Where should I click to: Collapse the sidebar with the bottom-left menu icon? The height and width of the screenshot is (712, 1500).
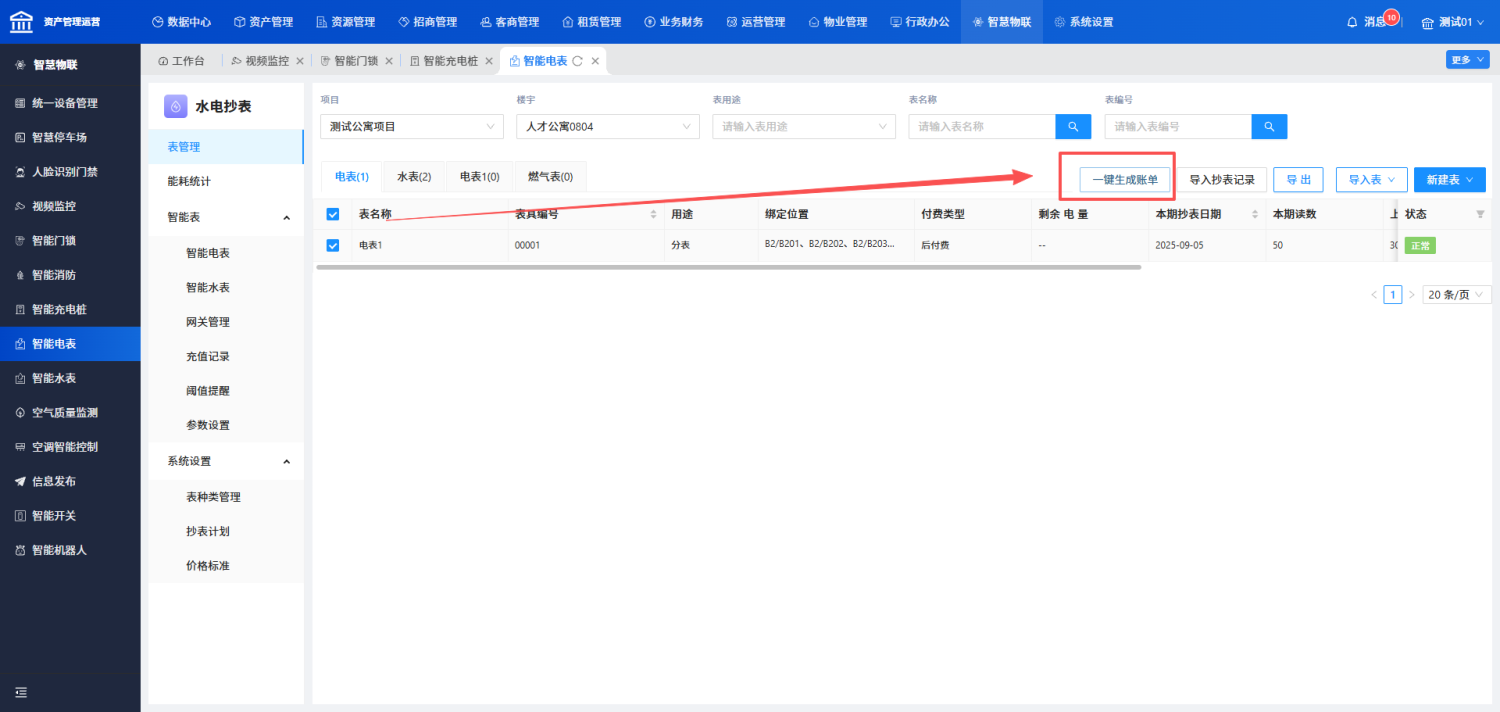tap(20, 692)
